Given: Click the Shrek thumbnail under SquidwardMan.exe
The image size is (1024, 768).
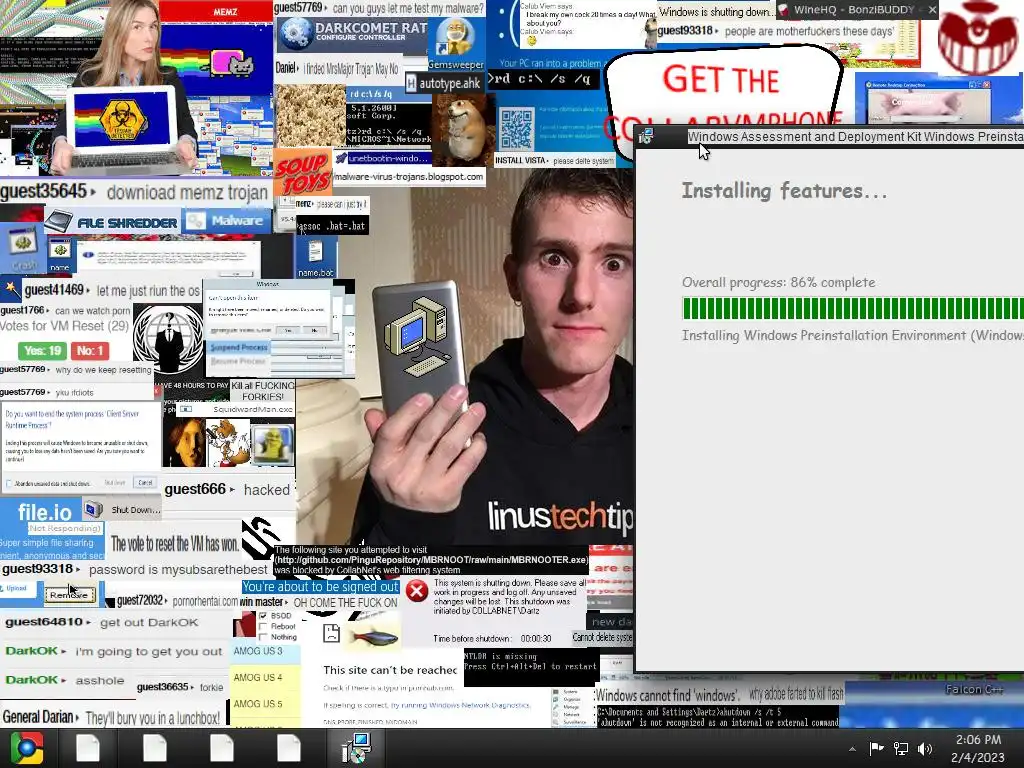Looking at the screenshot, I should pos(272,444).
